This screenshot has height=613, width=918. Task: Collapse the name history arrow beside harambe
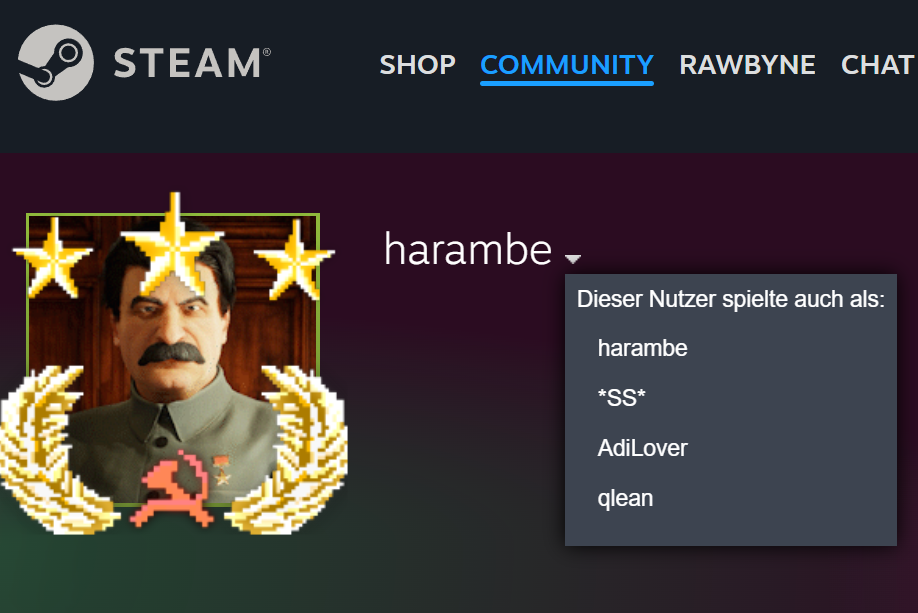pos(573,258)
